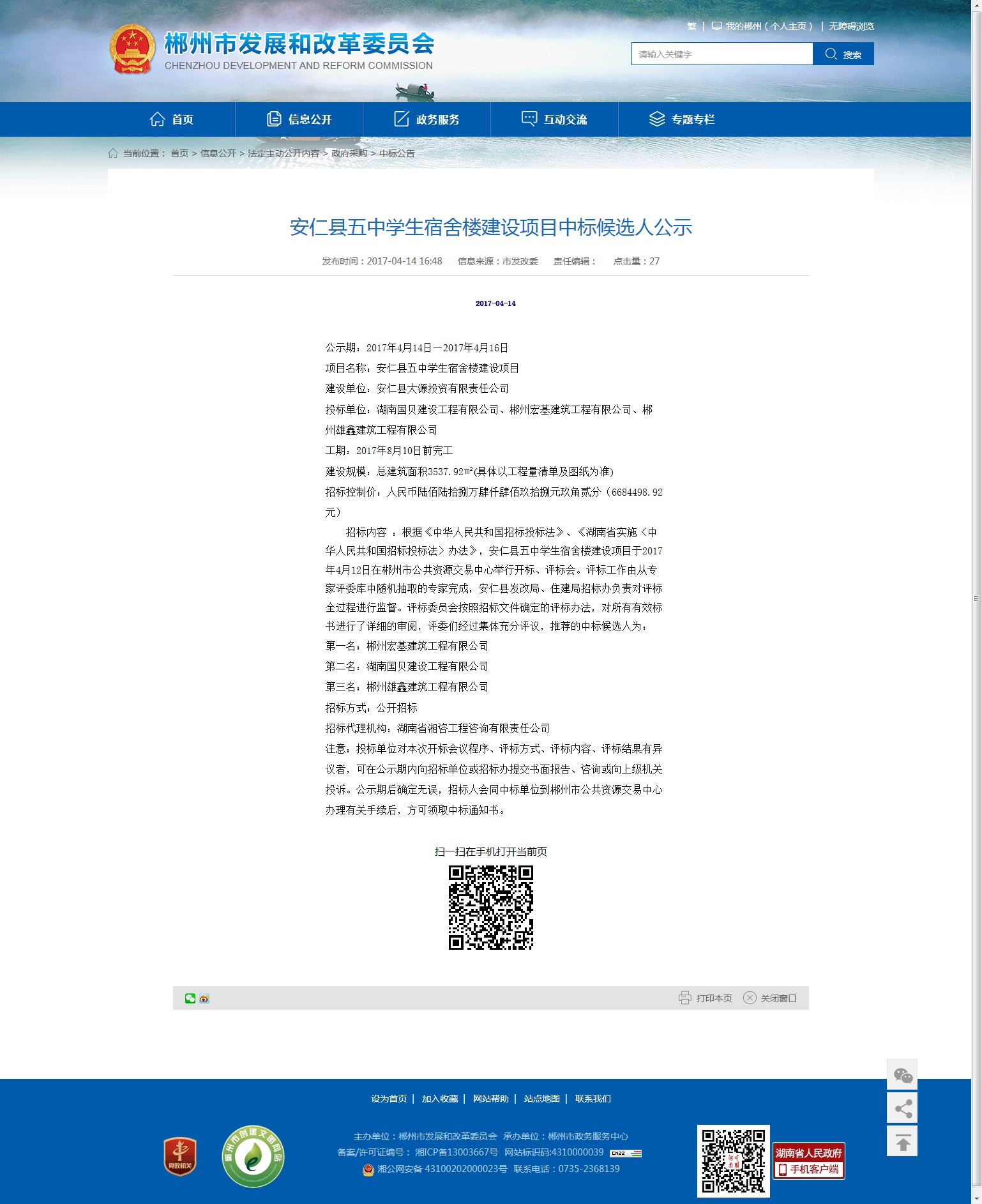This screenshot has height=1204, width=982.
Task: Click the home icon in navigation bar
Action: (158, 119)
